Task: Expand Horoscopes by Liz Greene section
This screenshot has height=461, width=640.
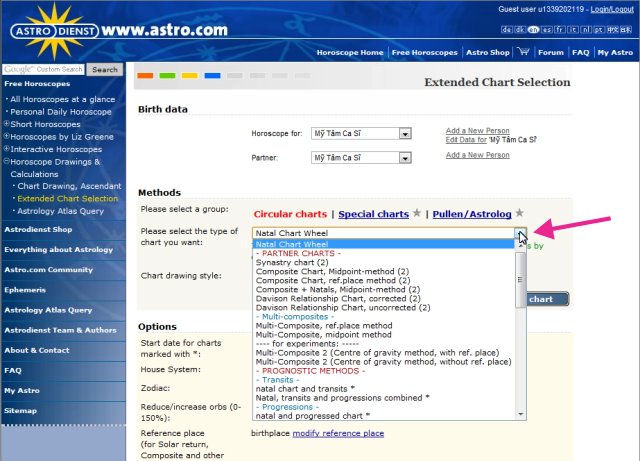Action: click(5, 137)
